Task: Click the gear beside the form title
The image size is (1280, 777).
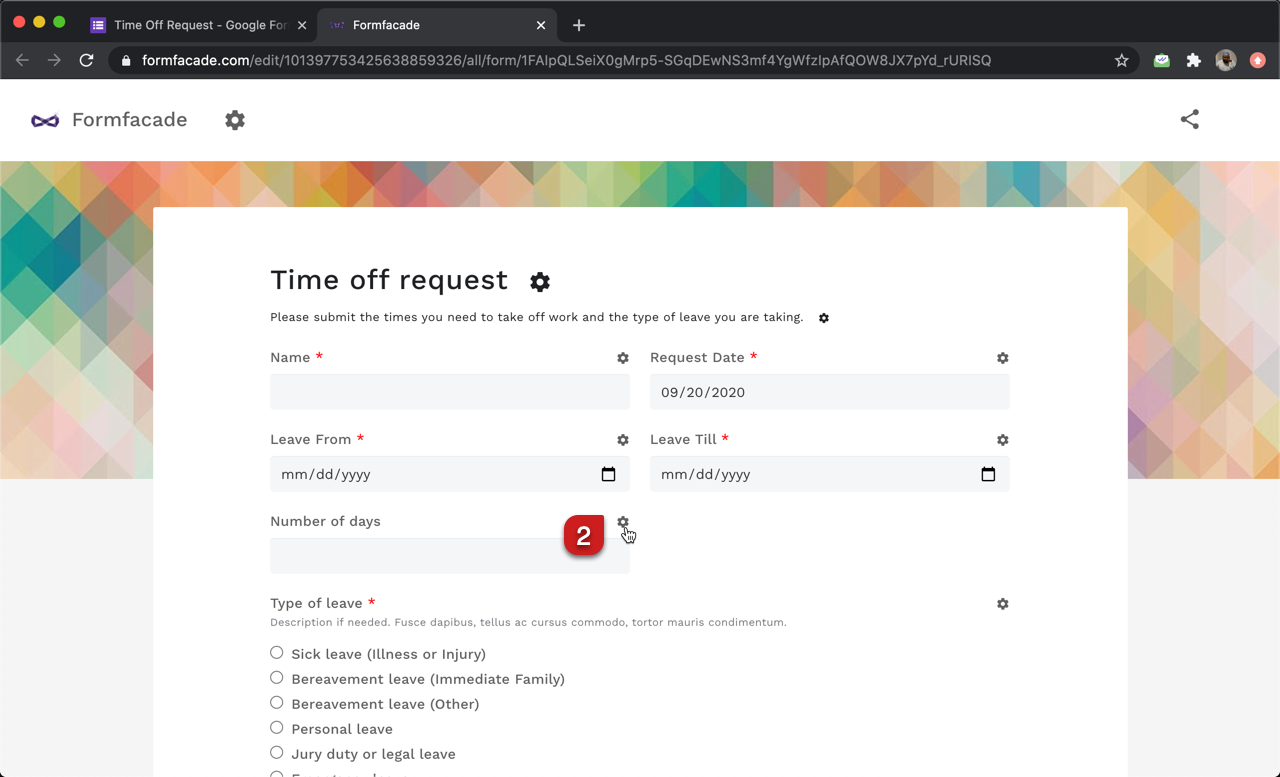Action: tap(540, 281)
